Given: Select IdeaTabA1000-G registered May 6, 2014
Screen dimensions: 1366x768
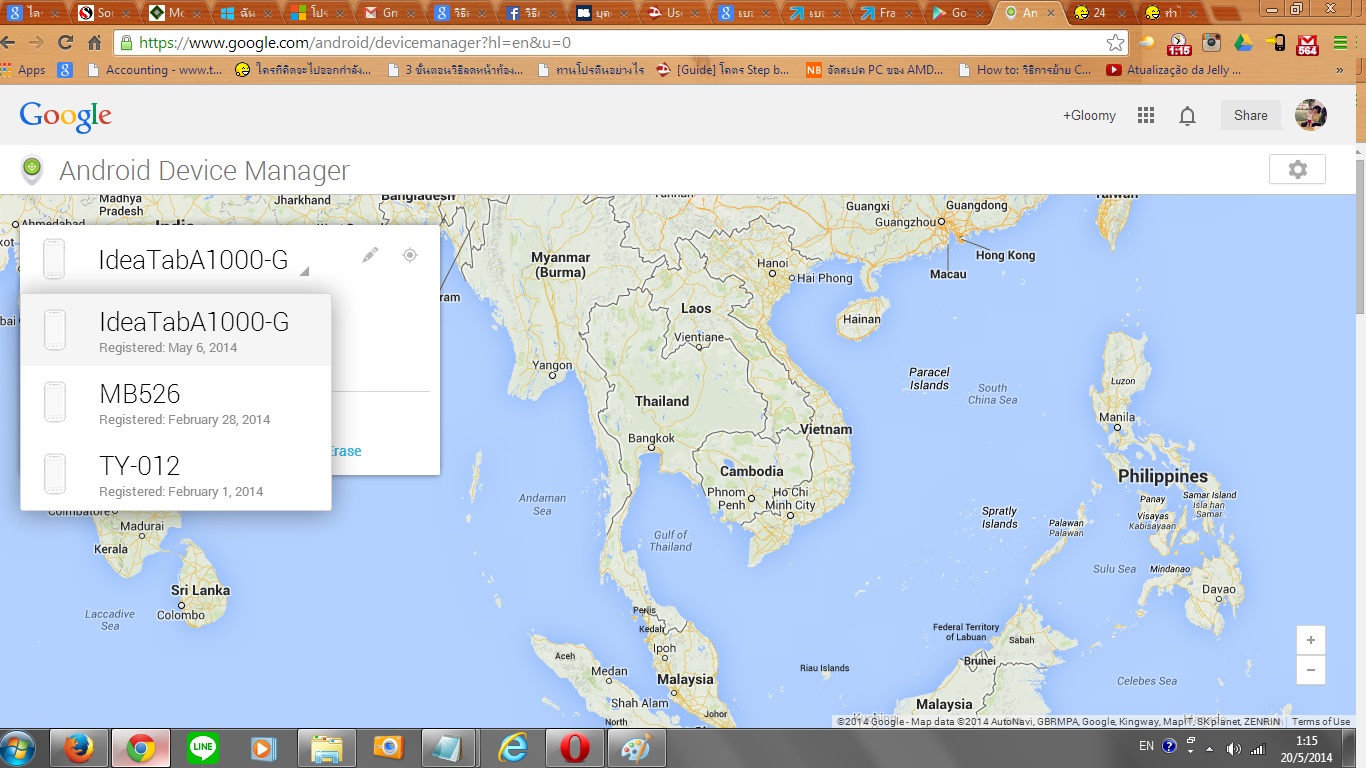Looking at the screenshot, I should [x=176, y=330].
